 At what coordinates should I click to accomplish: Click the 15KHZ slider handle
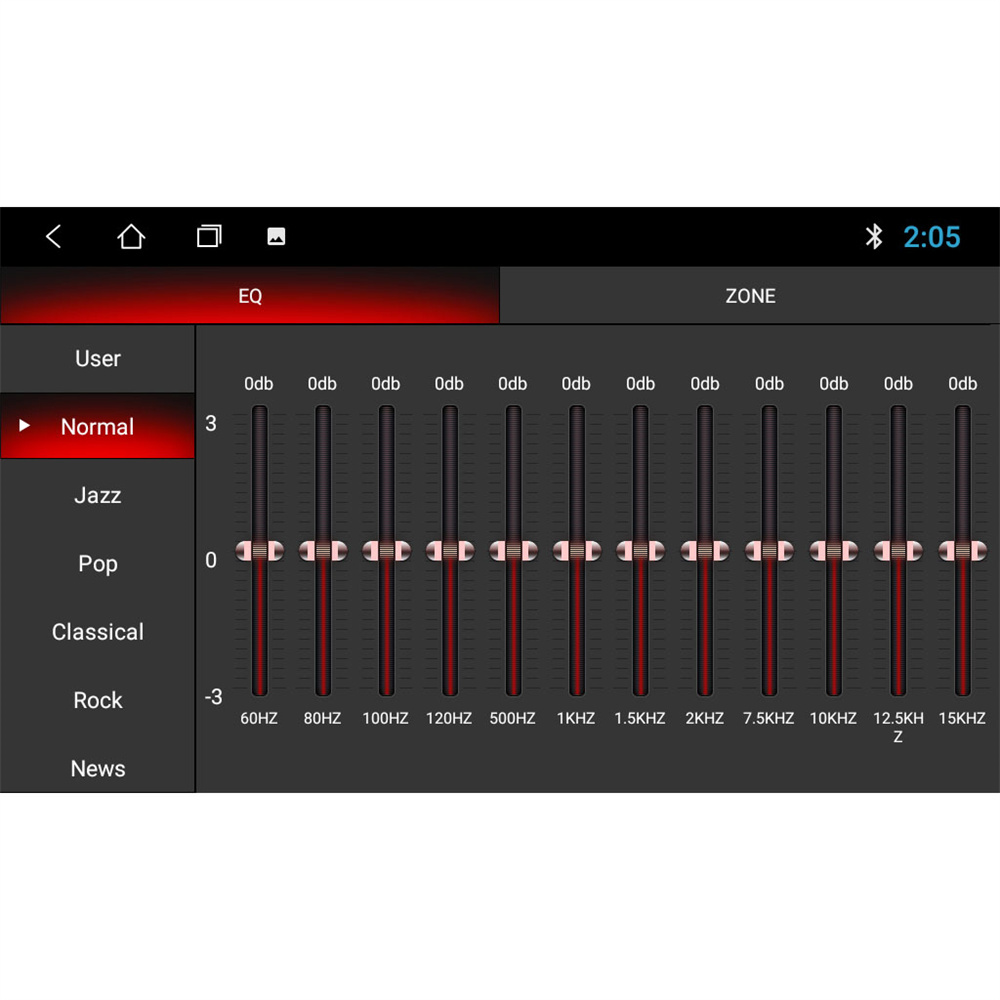pos(962,551)
